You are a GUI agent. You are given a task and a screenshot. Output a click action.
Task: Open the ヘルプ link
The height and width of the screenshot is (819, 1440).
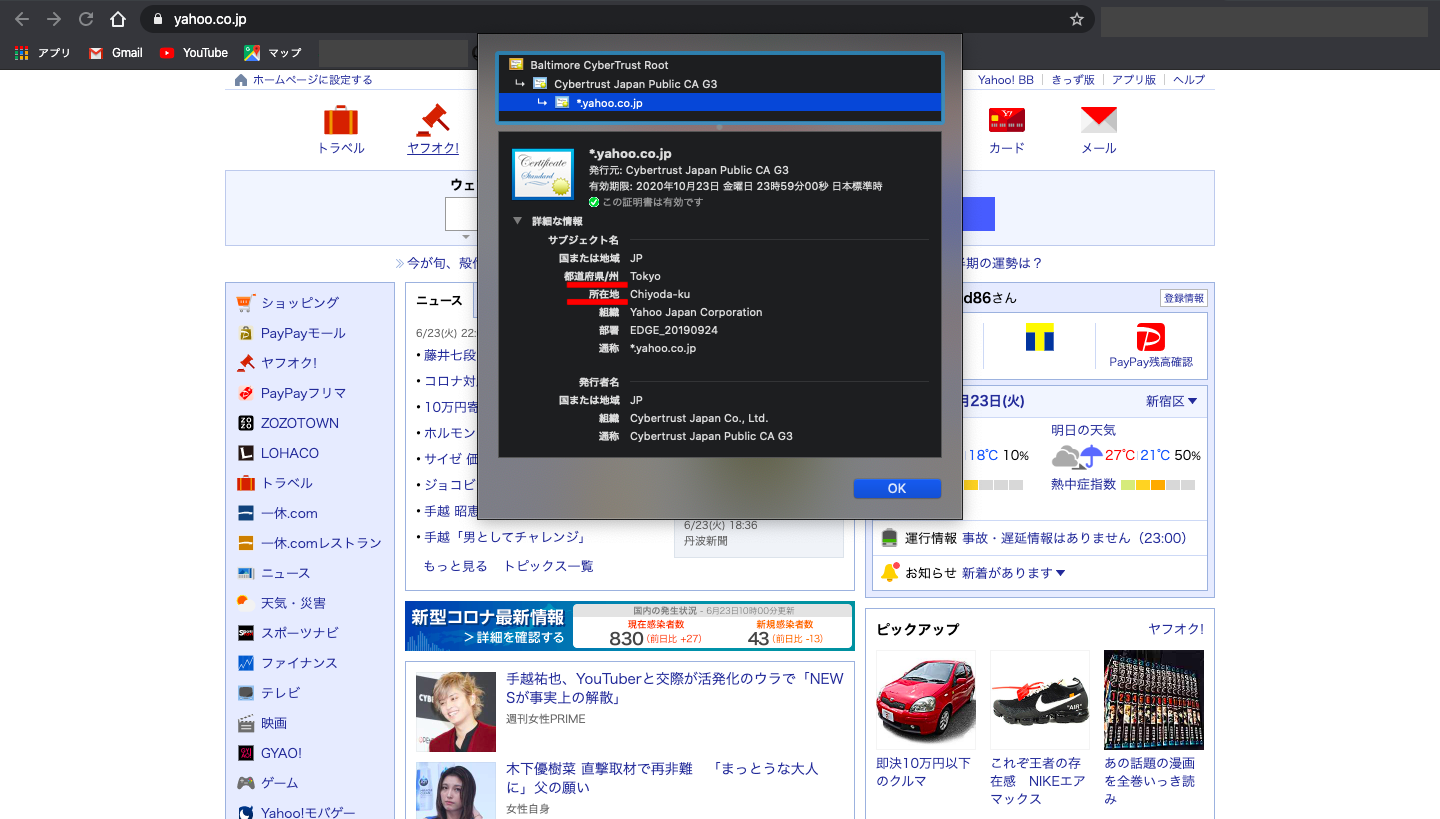(1189, 80)
